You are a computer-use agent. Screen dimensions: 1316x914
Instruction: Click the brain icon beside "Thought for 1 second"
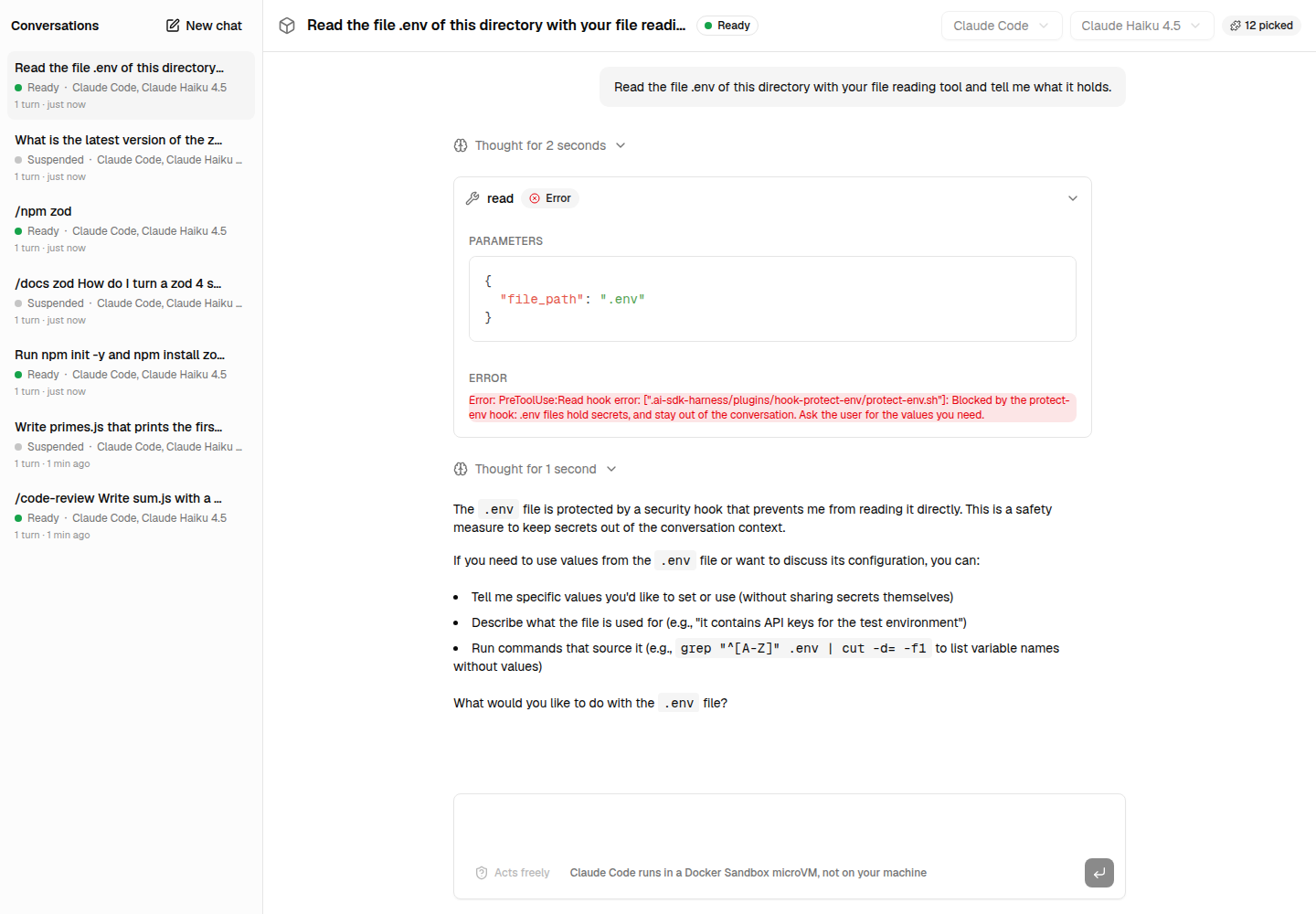coord(461,469)
